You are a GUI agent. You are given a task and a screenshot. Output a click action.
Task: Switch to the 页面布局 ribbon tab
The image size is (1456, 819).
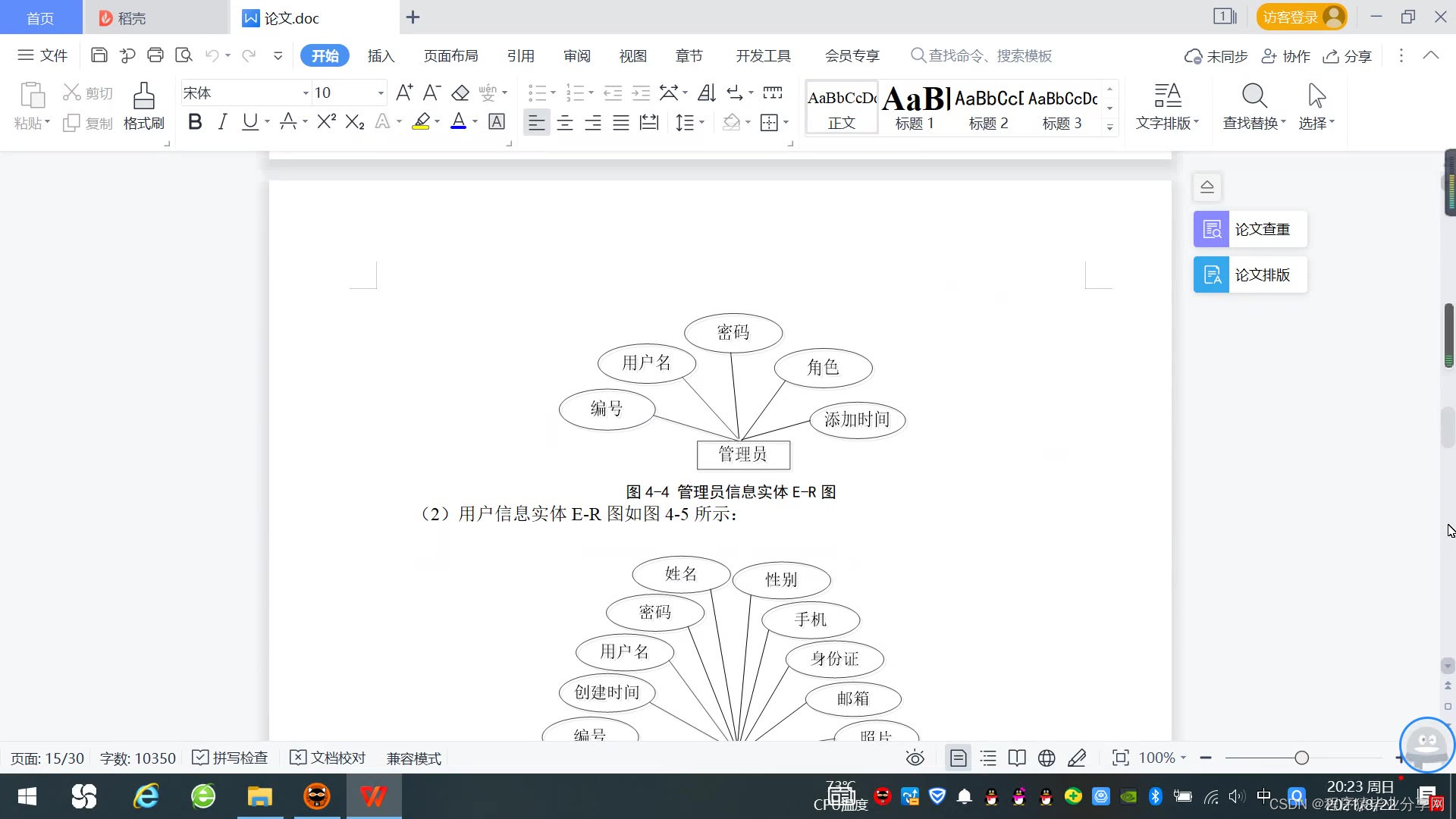point(450,56)
